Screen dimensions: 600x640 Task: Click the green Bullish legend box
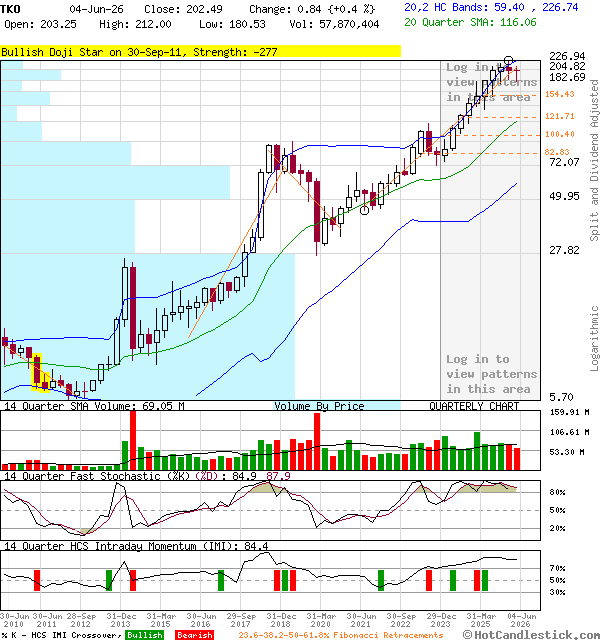pos(144,635)
